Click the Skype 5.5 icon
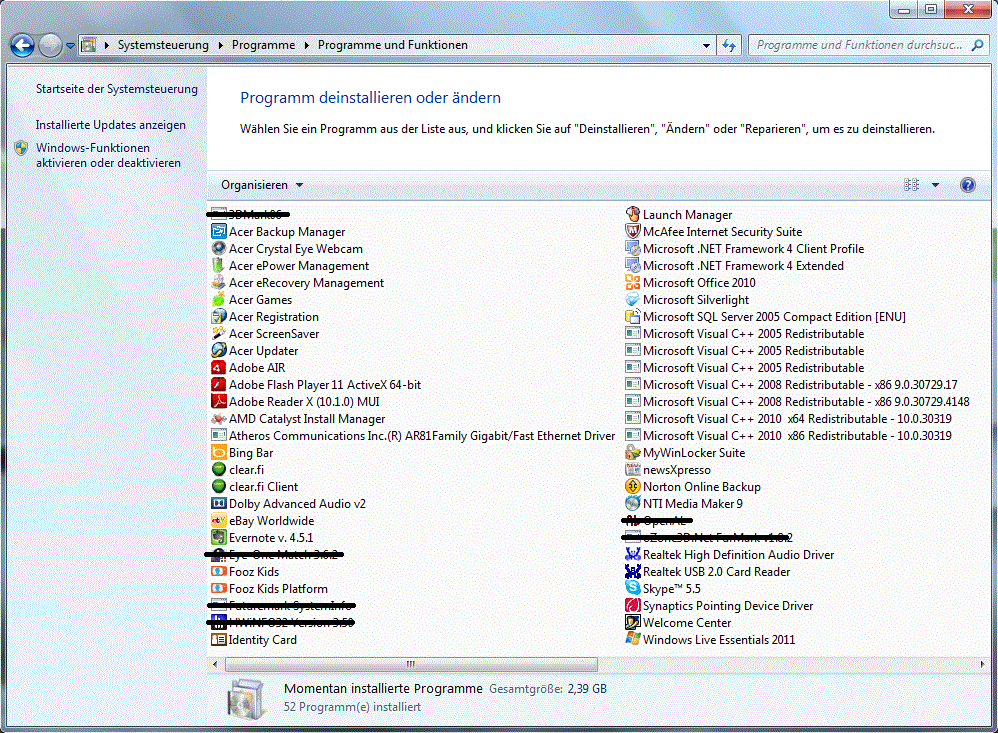This screenshot has width=998, height=733. (633, 589)
